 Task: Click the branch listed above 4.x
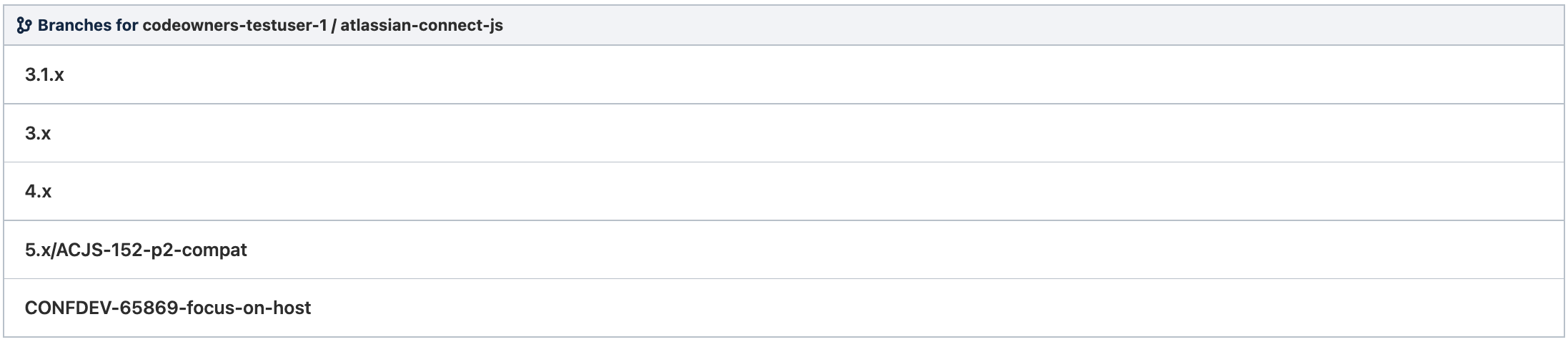coord(38,134)
